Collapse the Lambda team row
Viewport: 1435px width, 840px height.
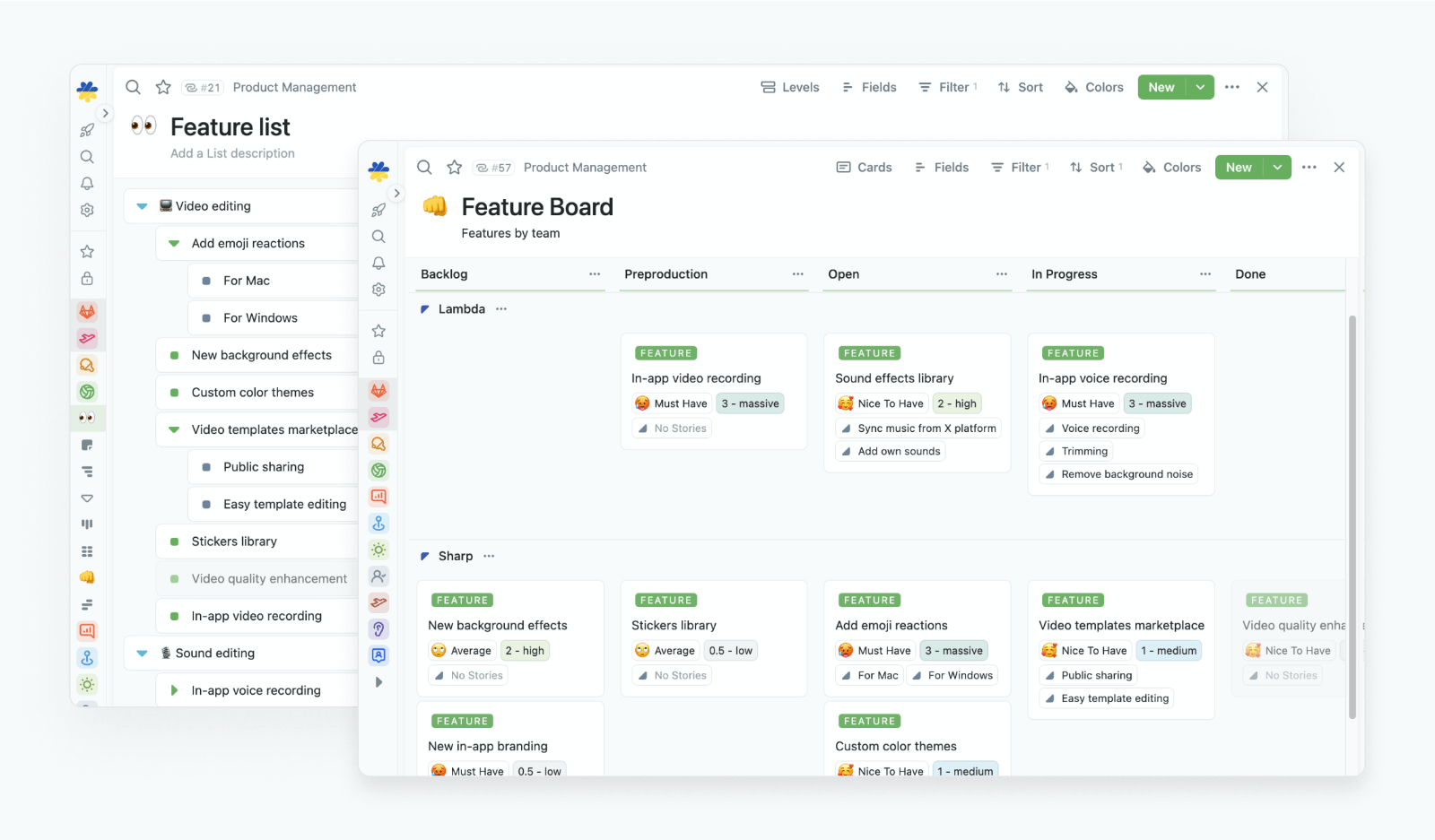pos(425,309)
